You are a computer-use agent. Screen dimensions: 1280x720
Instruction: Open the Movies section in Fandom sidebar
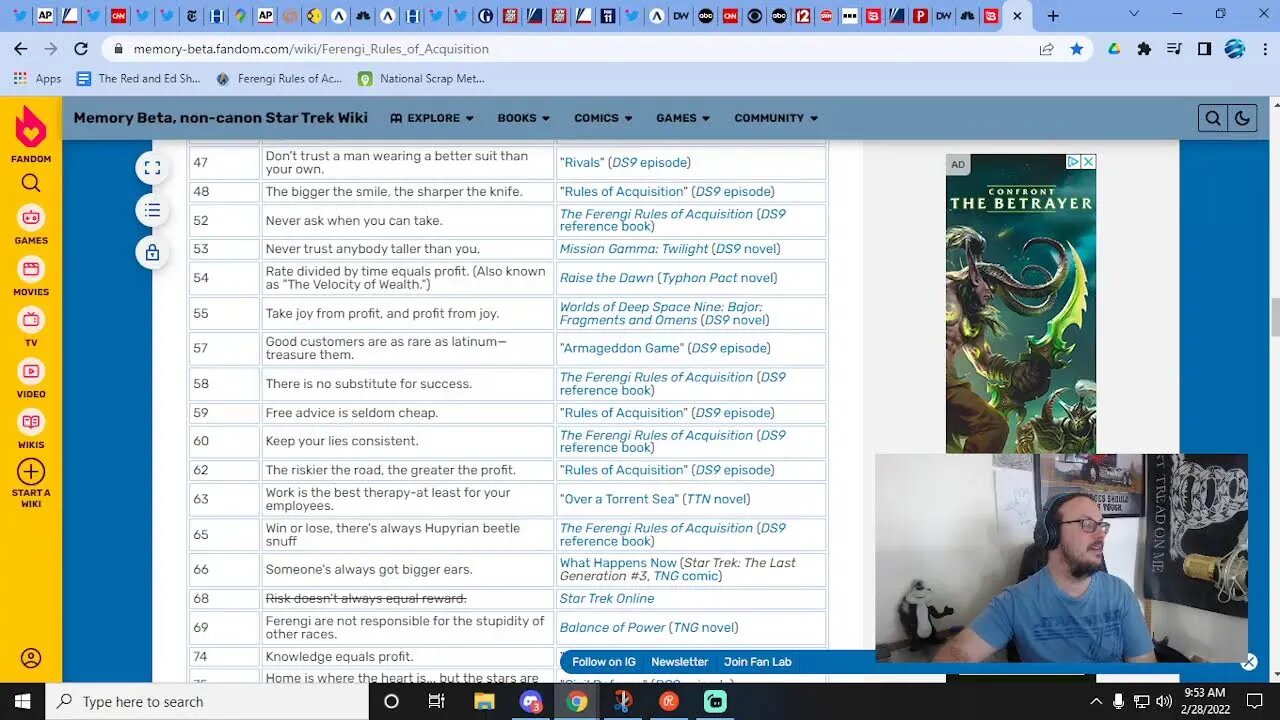click(31, 277)
